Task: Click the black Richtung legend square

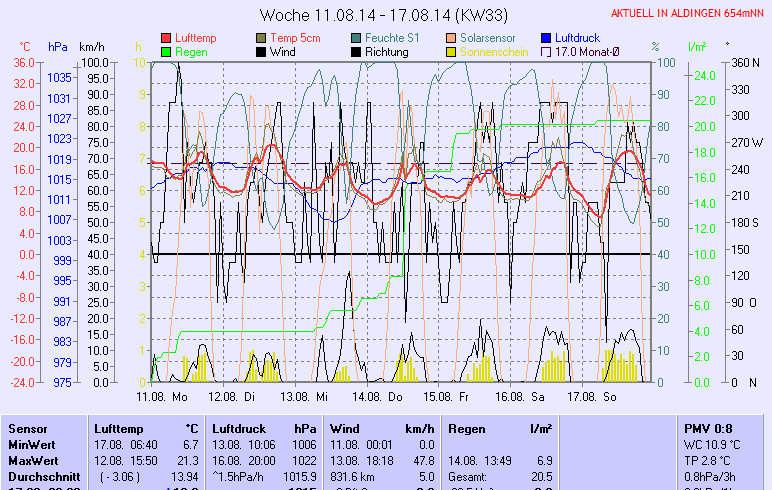Action: click(357, 52)
